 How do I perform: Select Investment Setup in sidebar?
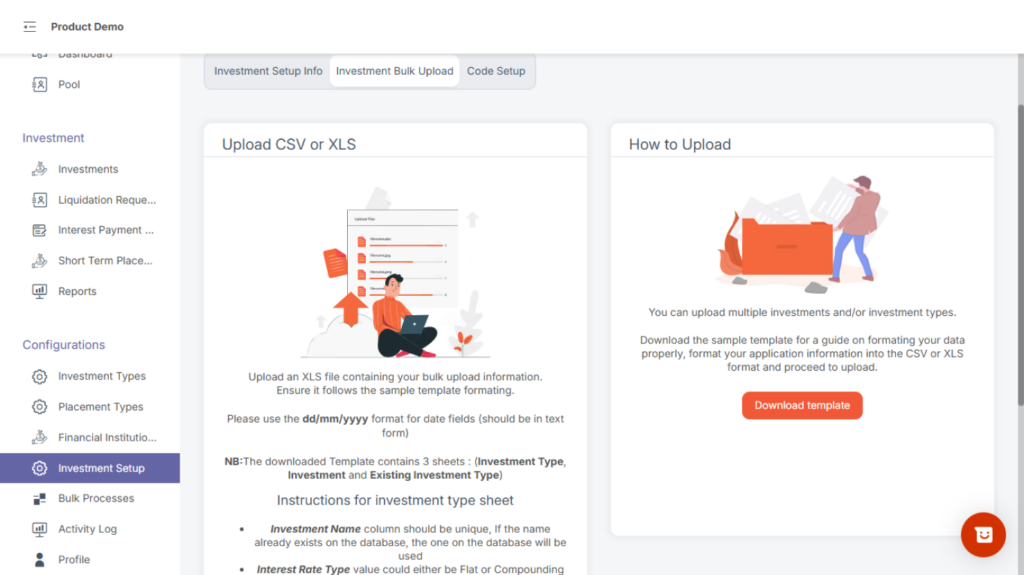point(101,468)
